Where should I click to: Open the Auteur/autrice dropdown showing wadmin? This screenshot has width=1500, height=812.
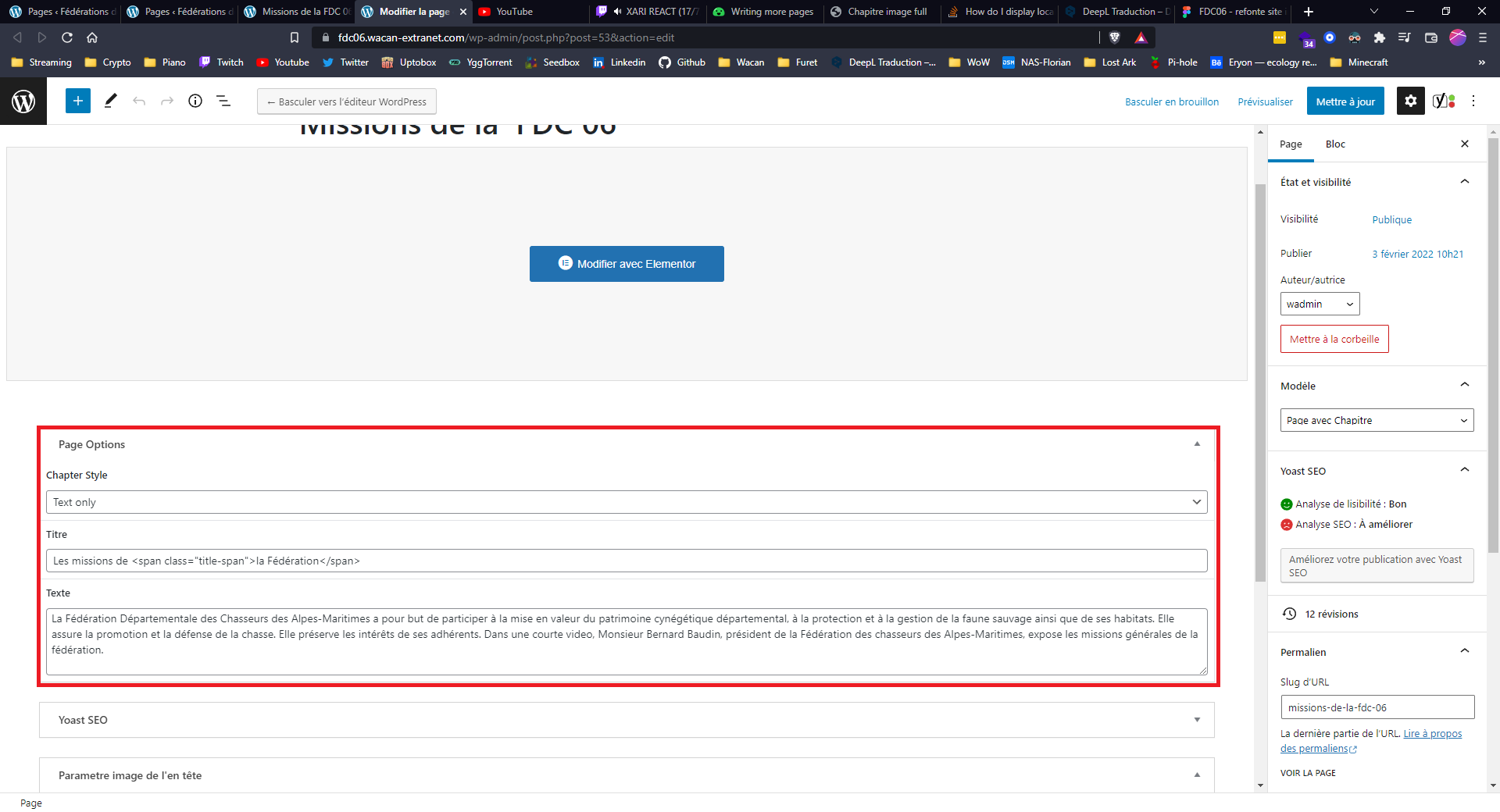1319,304
